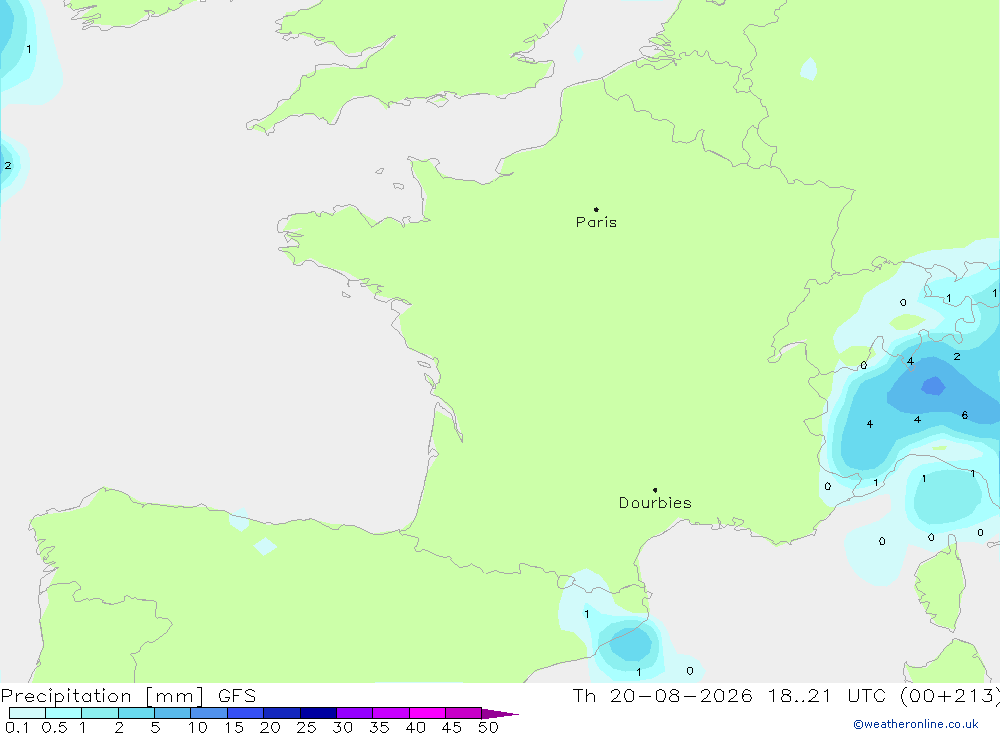Click the arrow tip above 50 mm on legend
The height and width of the screenshot is (733, 1000).
[x=501, y=714]
